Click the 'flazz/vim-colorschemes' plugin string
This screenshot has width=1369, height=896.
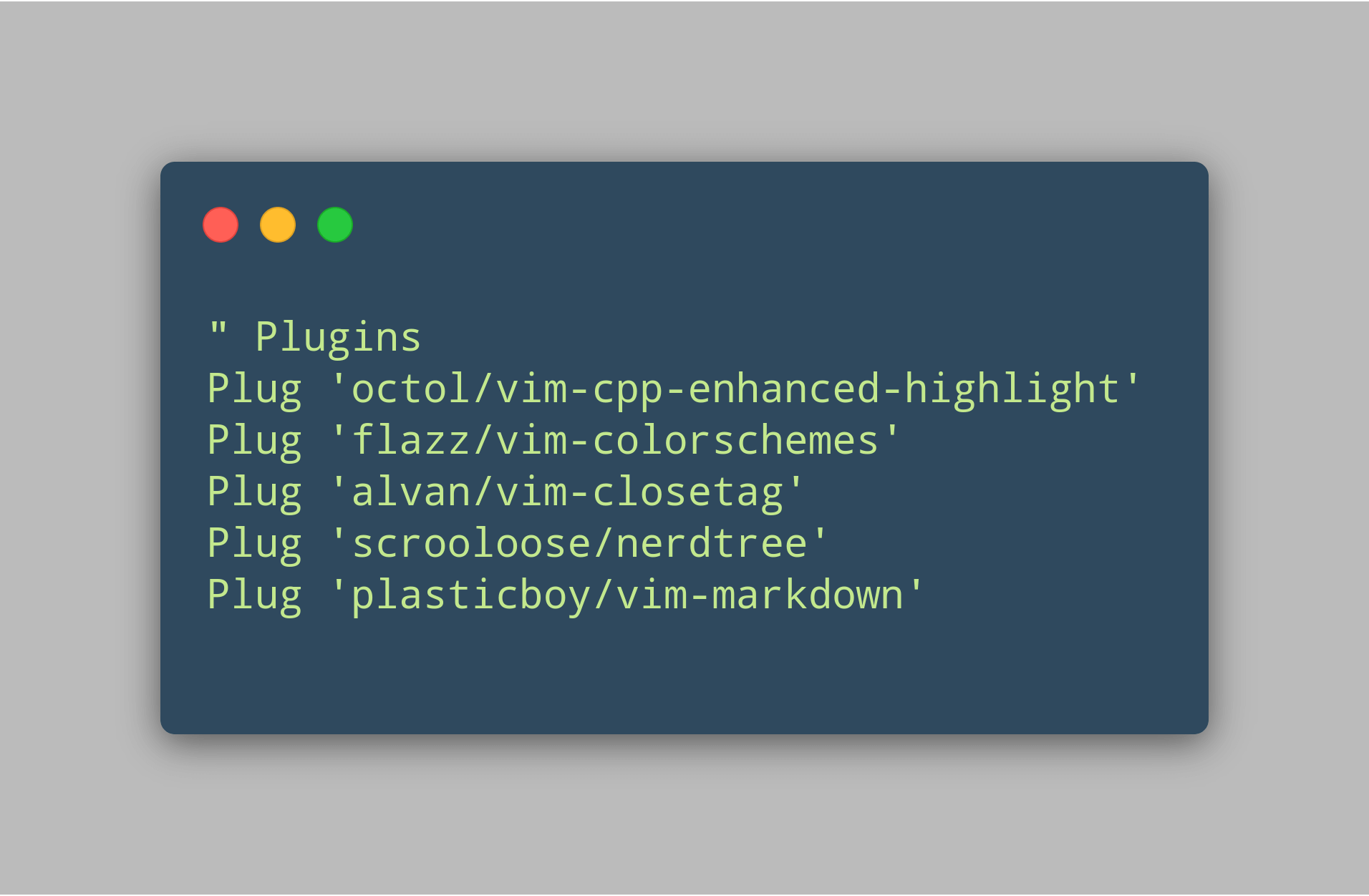[x=615, y=440]
